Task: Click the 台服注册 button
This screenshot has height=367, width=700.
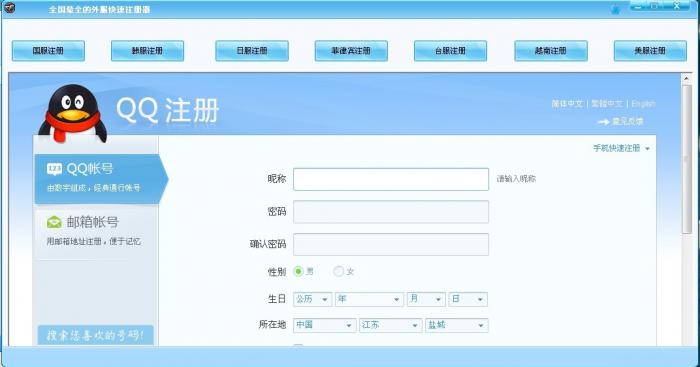Action: (x=450, y=51)
